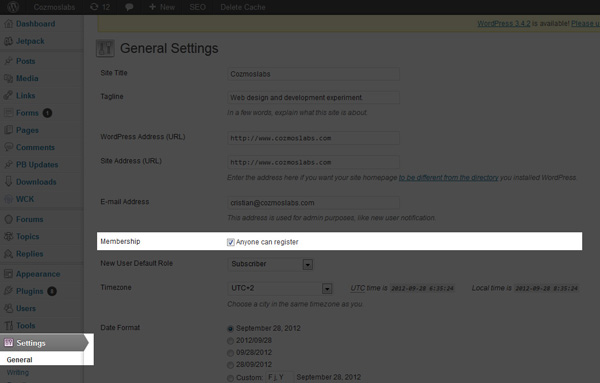Click the Appearance sidebar icon
600x383 pixels.
[8, 274]
